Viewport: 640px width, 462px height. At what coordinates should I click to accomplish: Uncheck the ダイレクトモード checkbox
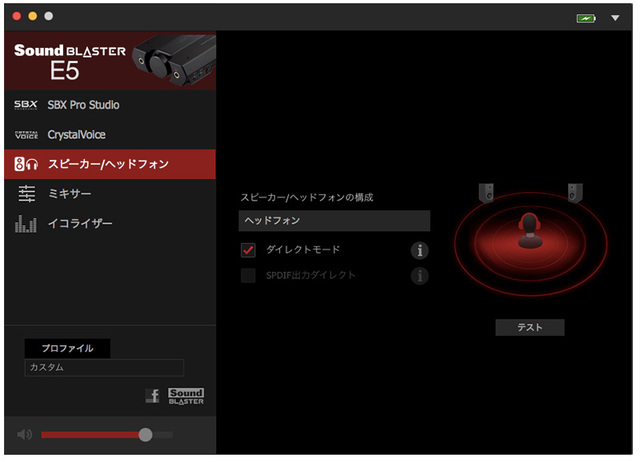pos(248,250)
